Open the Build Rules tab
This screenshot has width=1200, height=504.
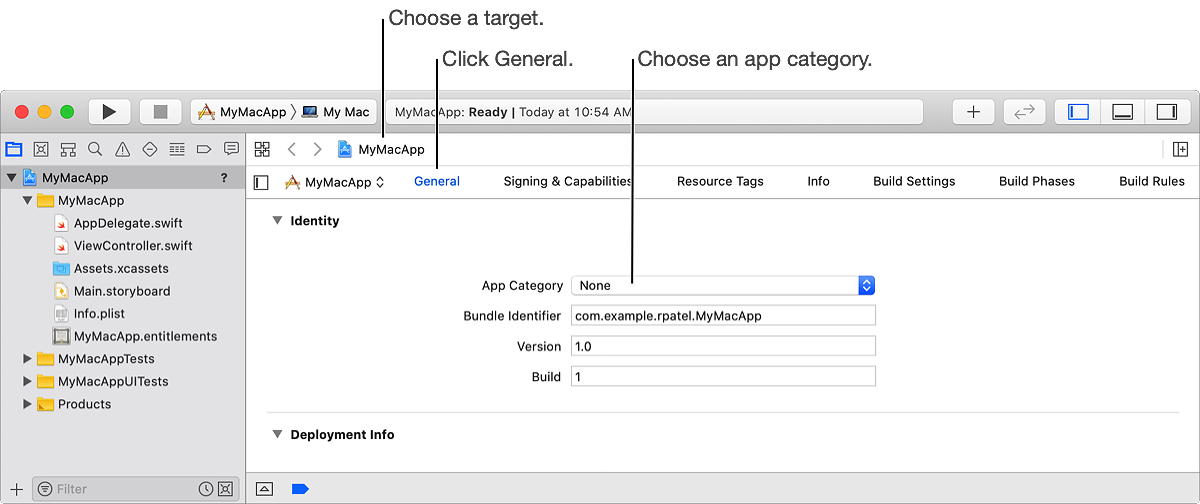pyautogui.click(x=1152, y=181)
